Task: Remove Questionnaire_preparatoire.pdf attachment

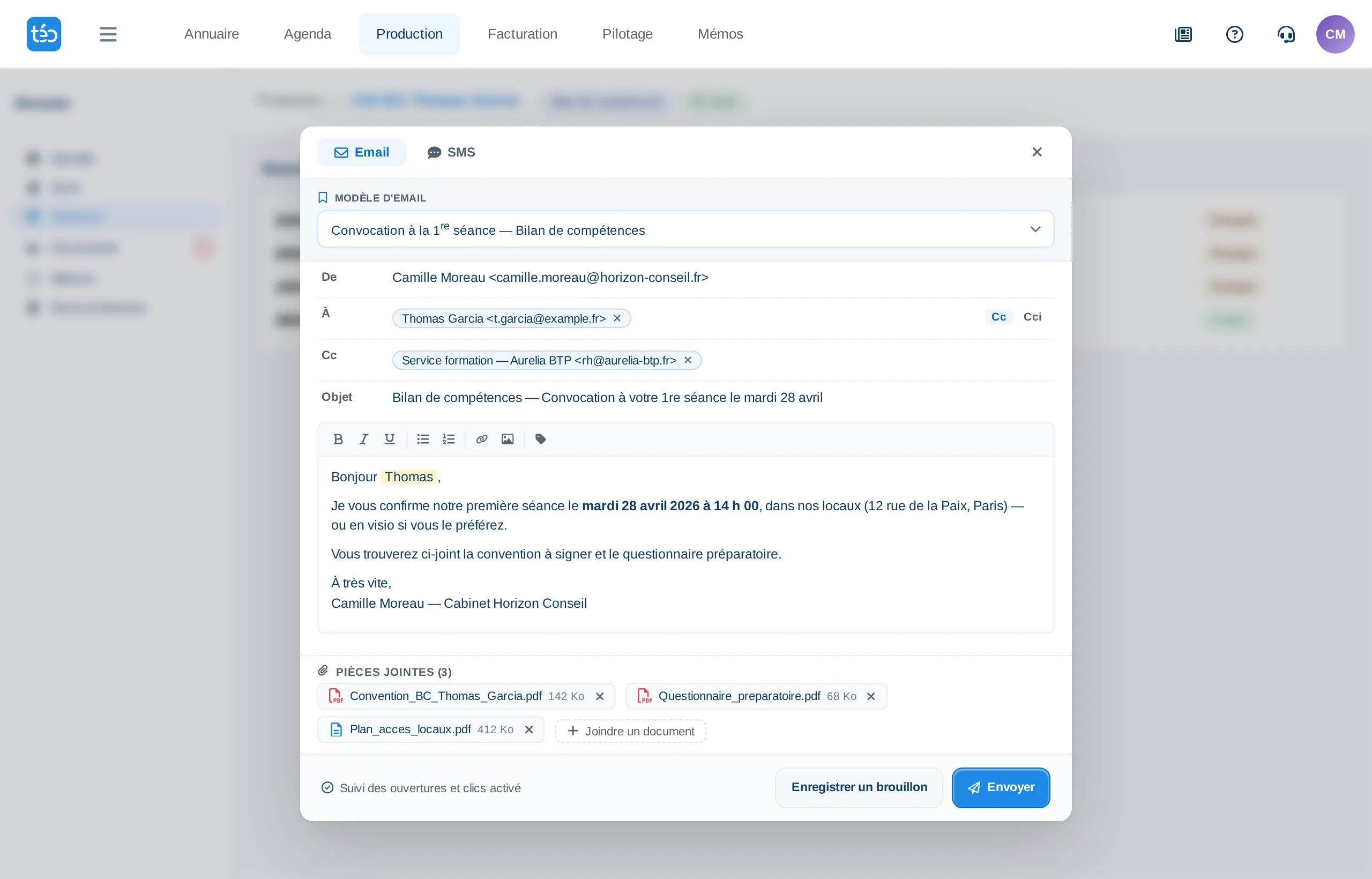Action: (871, 696)
